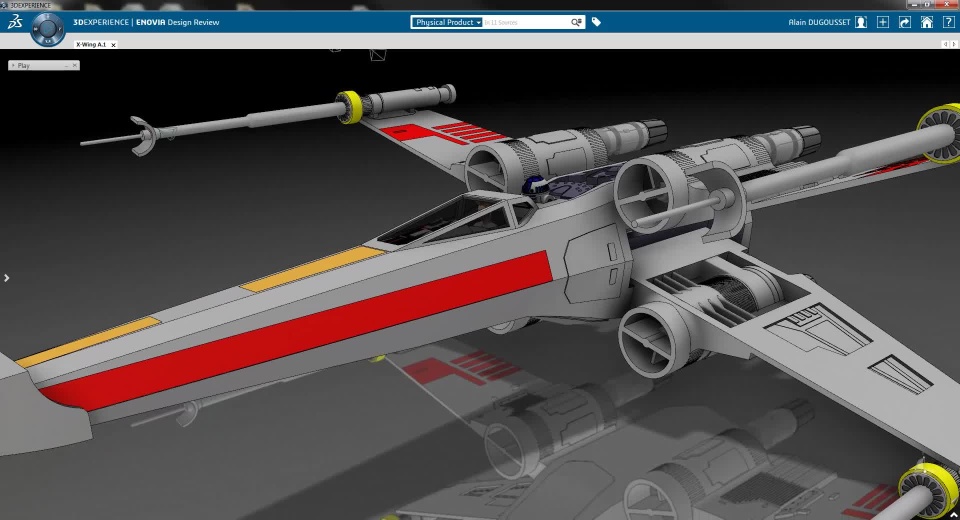Expand the bottom-right corner chevron
Viewport: 960px width, 520px height.
pyautogui.click(x=954, y=516)
